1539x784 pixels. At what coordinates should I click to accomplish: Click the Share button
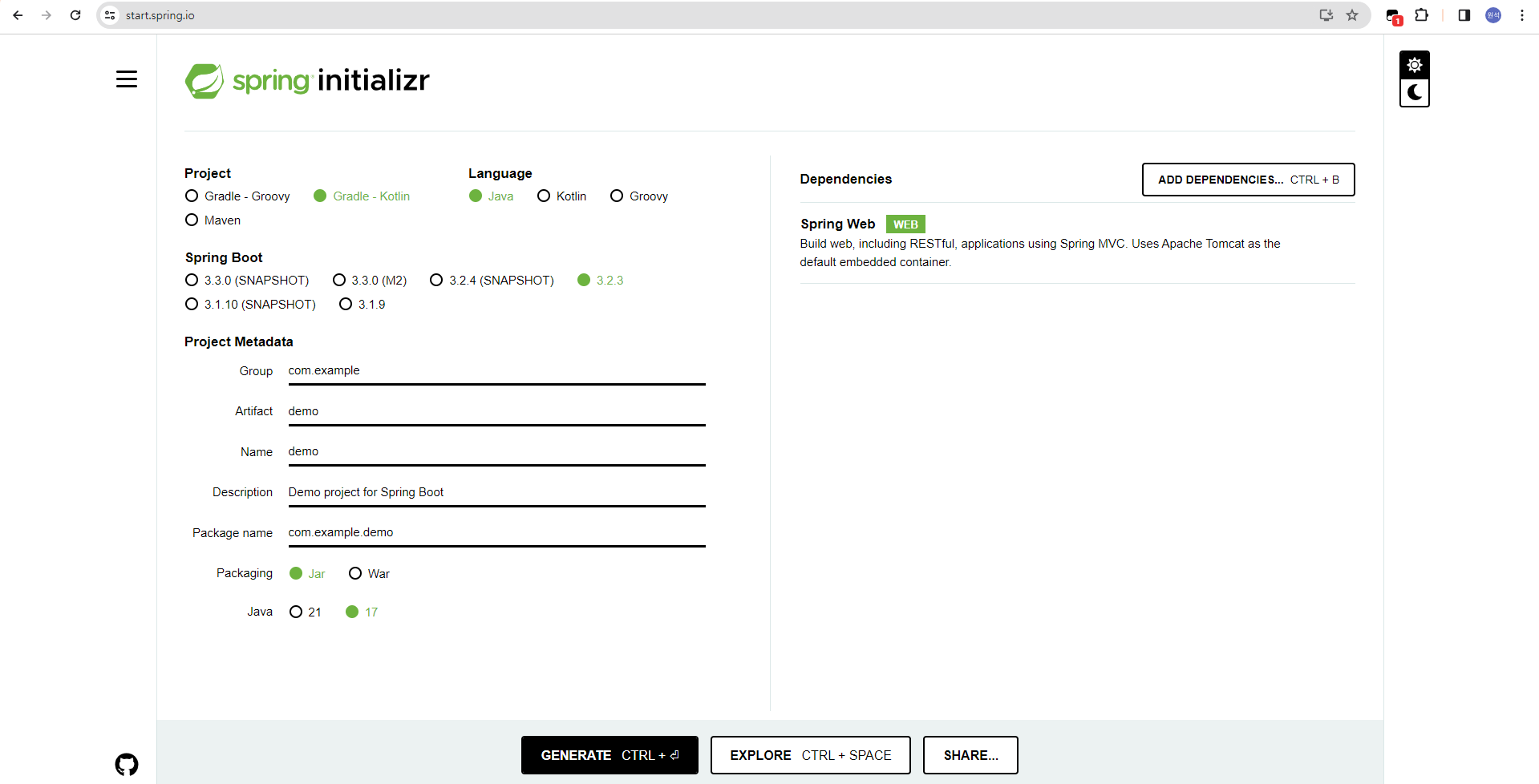click(x=970, y=755)
